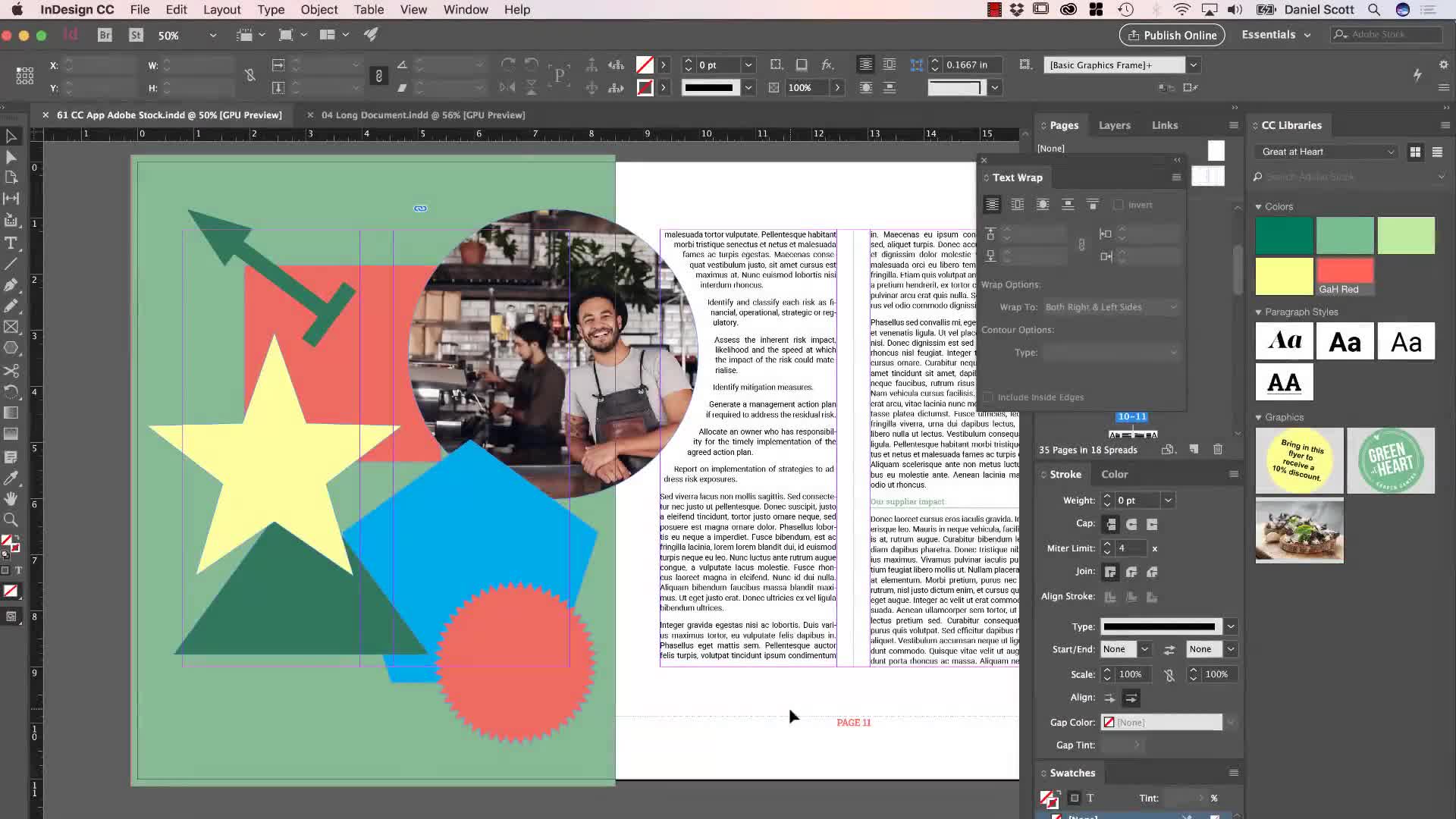Select the Direct Selection tool

click(11, 157)
